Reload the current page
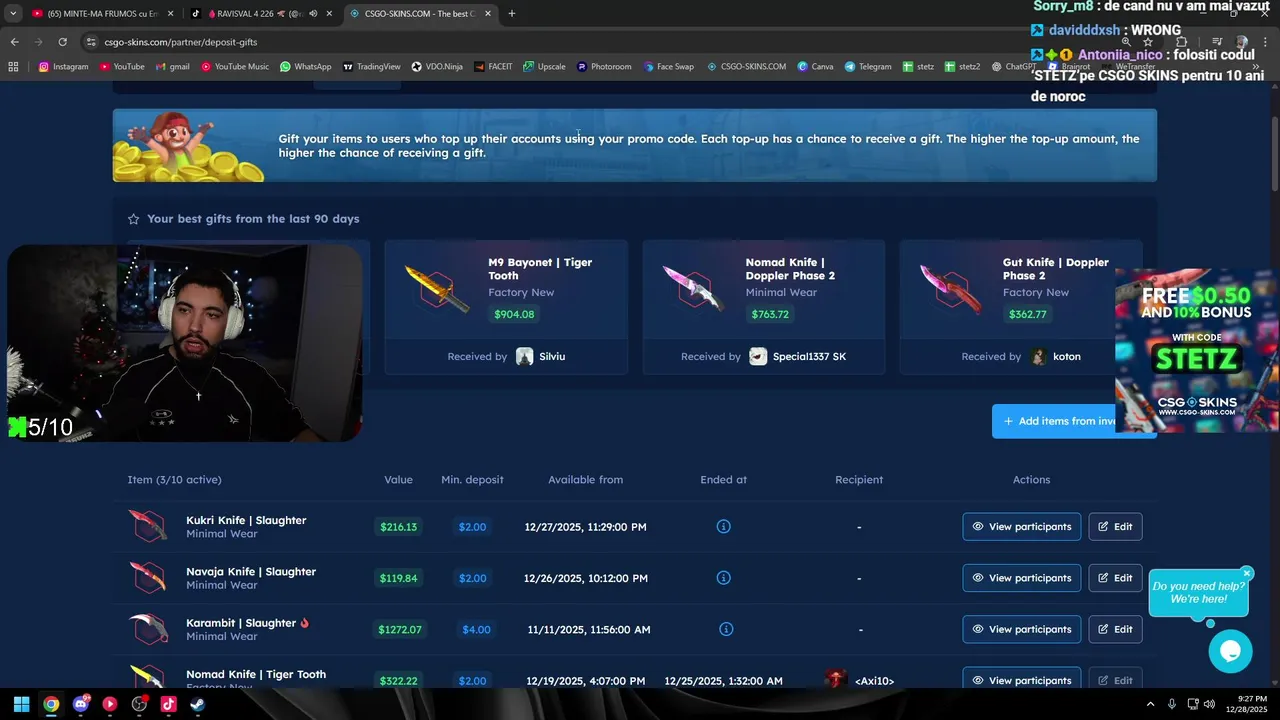Screen dimensions: 1280x720 point(62,42)
